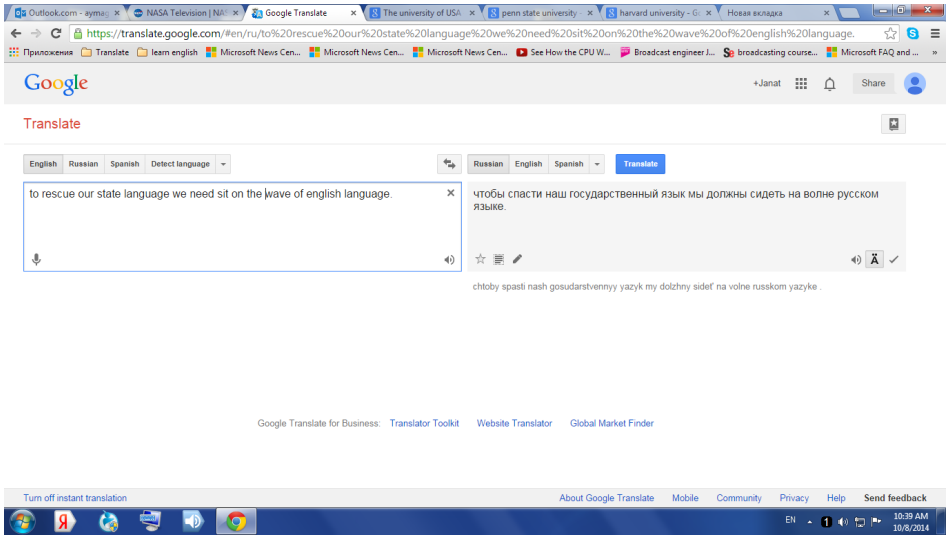Click the Skype extension icon

point(913,34)
